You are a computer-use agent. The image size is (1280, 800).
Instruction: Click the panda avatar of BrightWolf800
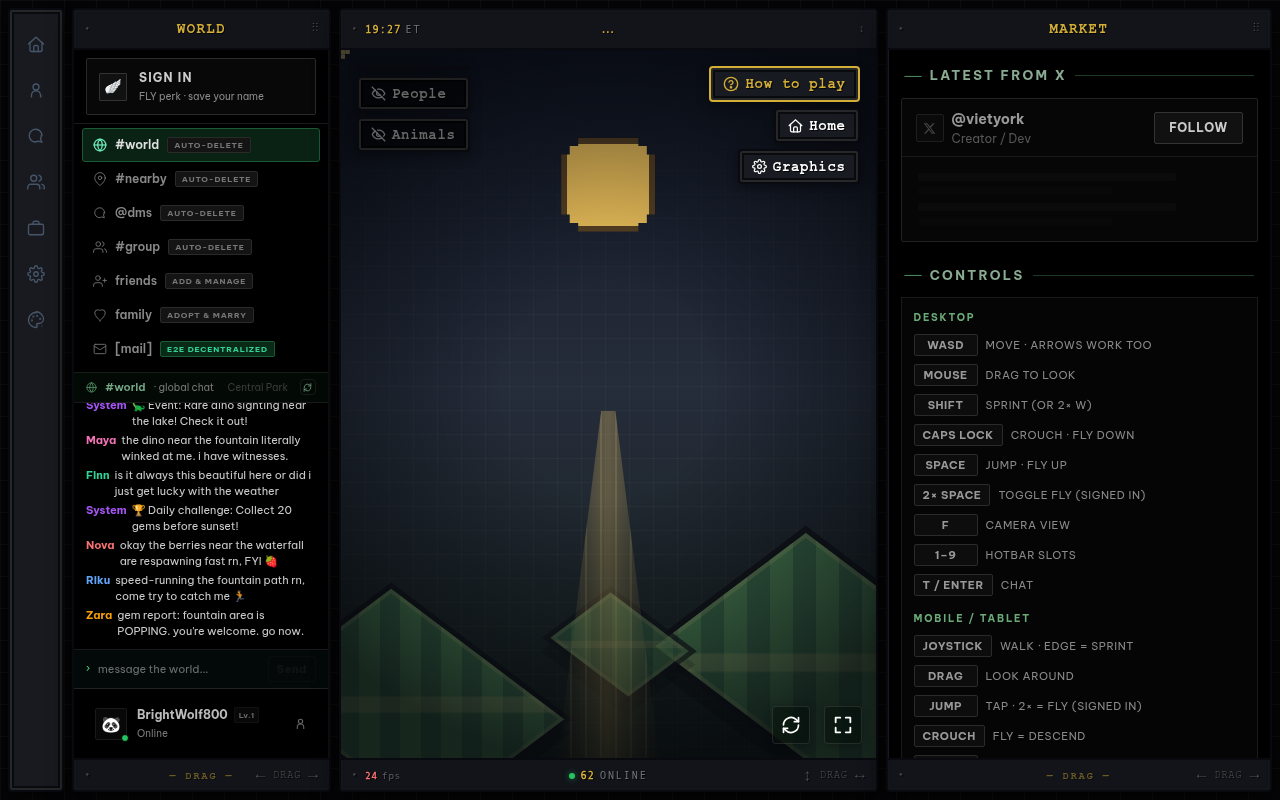tap(111, 724)
